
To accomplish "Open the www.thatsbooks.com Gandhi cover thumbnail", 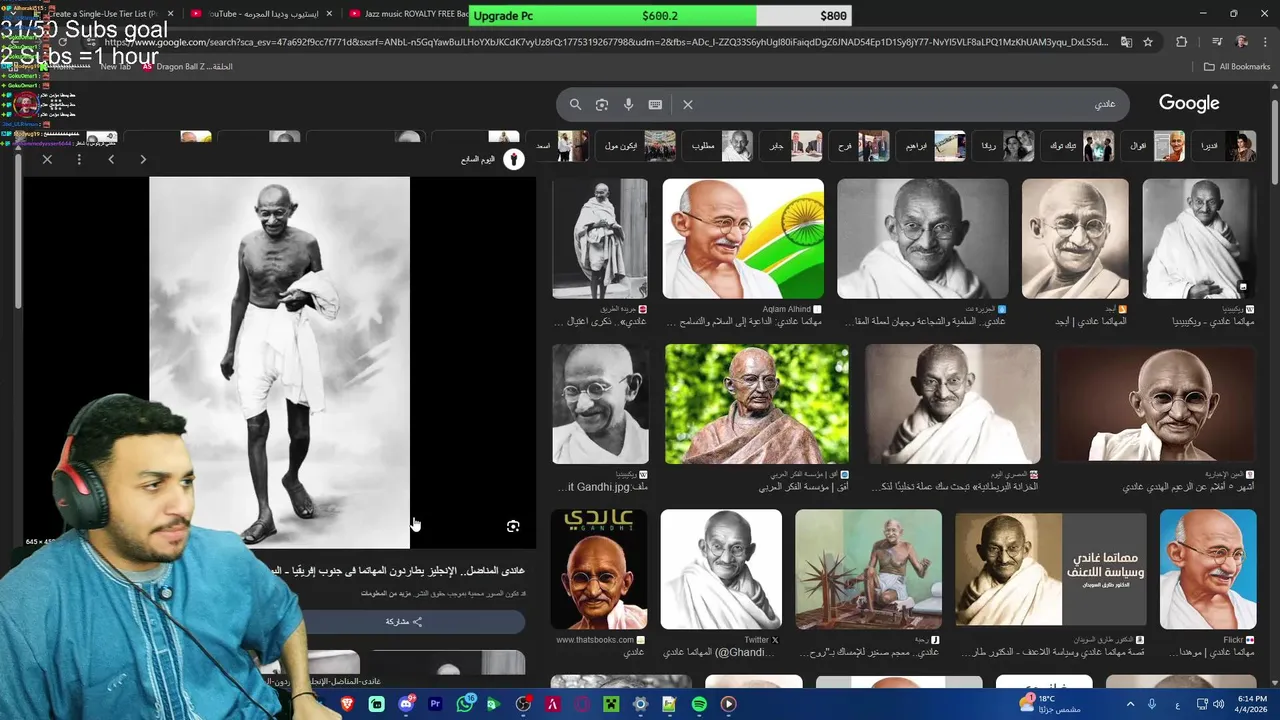I will click(x=599, y=569).
